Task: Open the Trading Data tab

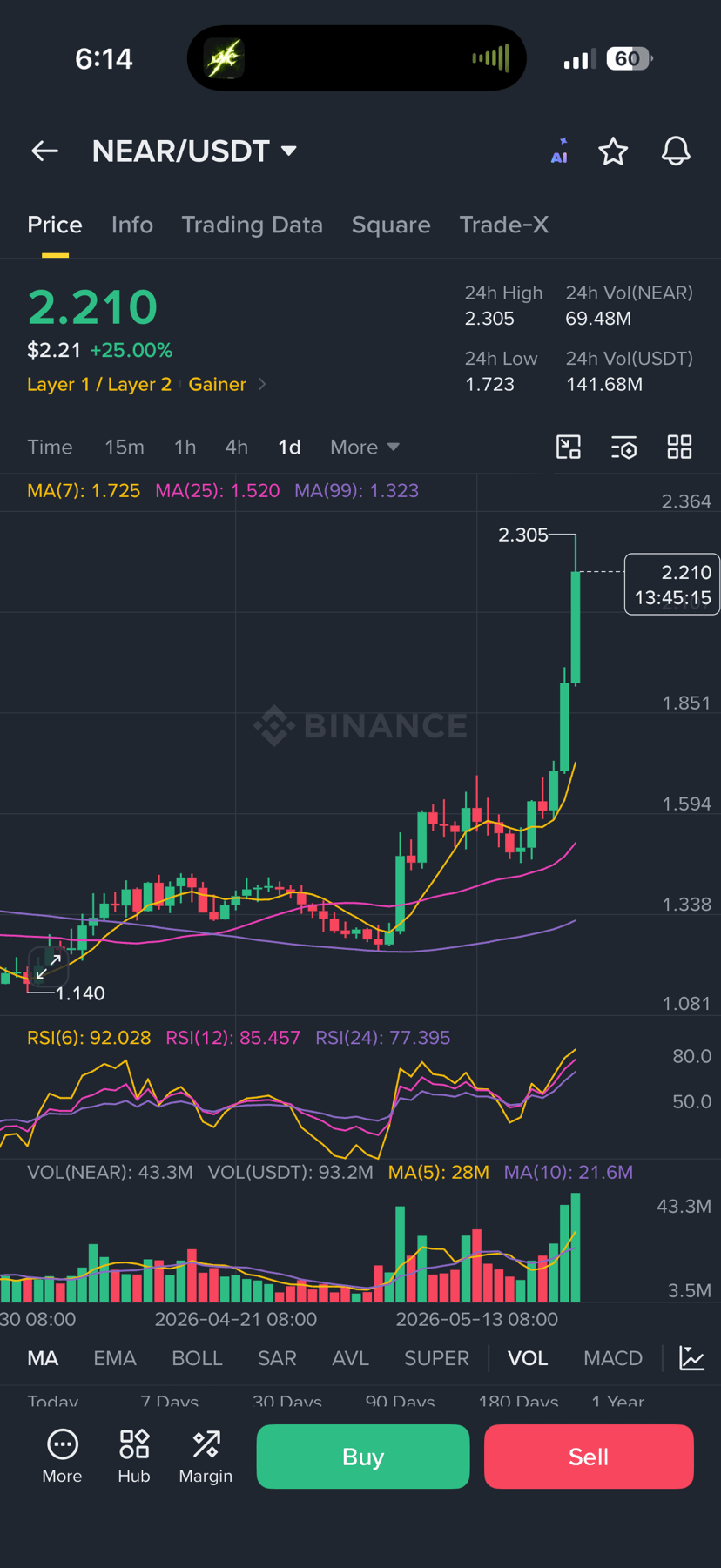Action: tap(253, 225)
